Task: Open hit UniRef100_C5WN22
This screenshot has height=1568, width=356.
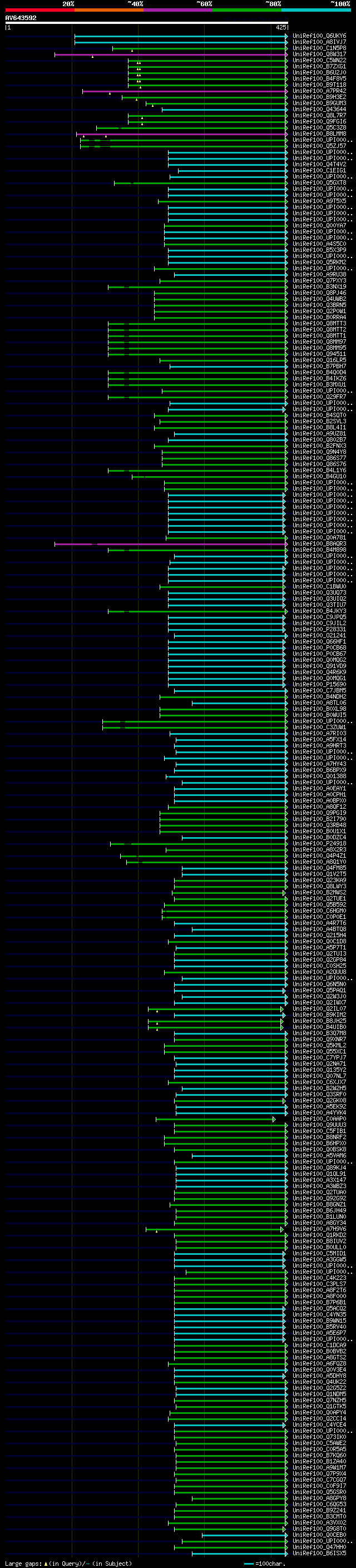Action: click(x=319, y=60)
